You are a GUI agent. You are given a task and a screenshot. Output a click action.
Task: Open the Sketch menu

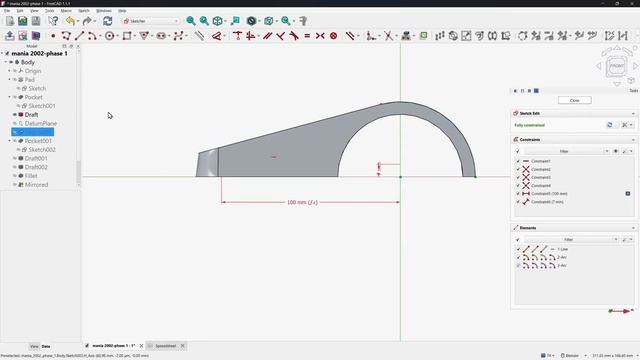pos(84,11)
